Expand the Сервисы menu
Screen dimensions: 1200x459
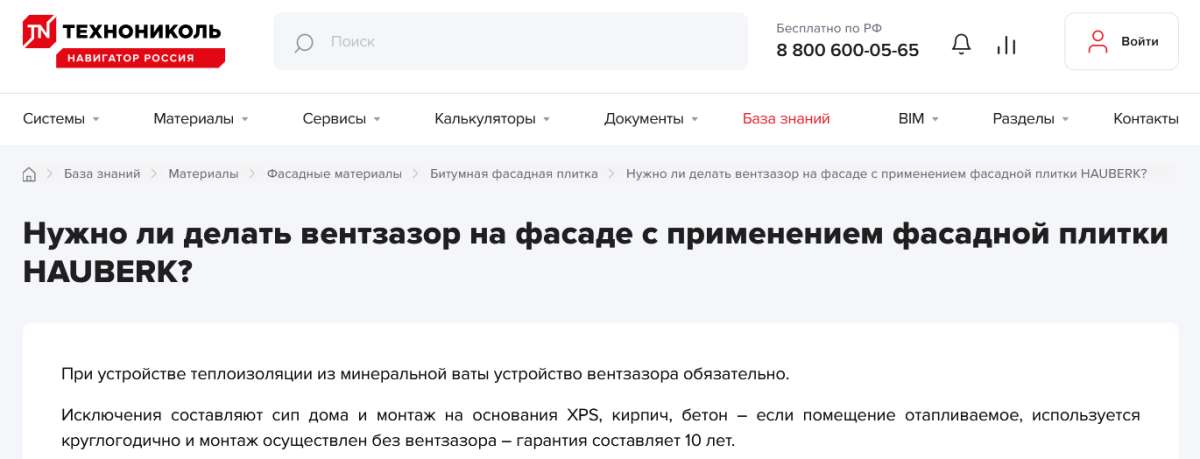[341, 118]
